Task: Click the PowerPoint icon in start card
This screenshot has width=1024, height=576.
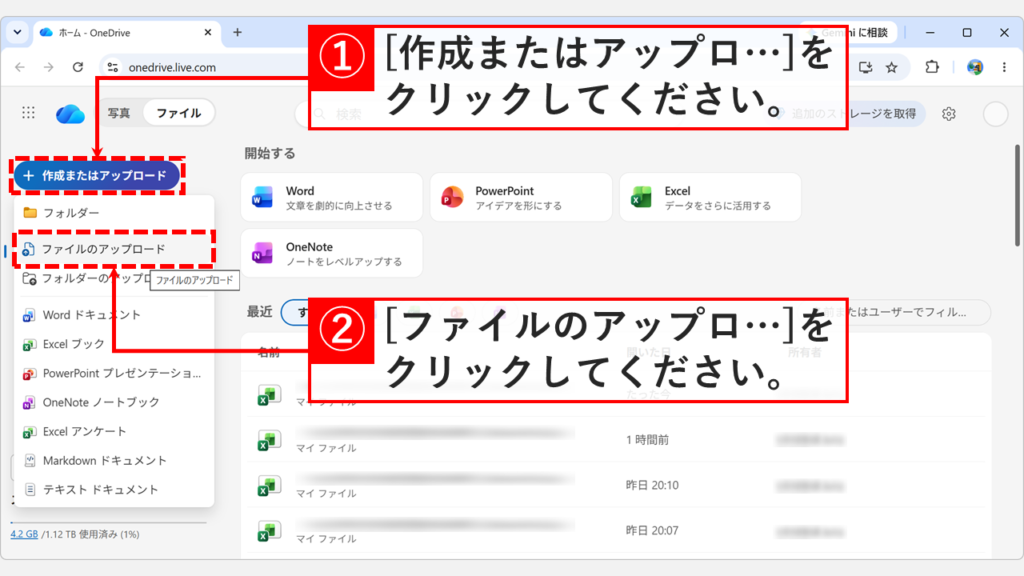Action: coord(452,197)
